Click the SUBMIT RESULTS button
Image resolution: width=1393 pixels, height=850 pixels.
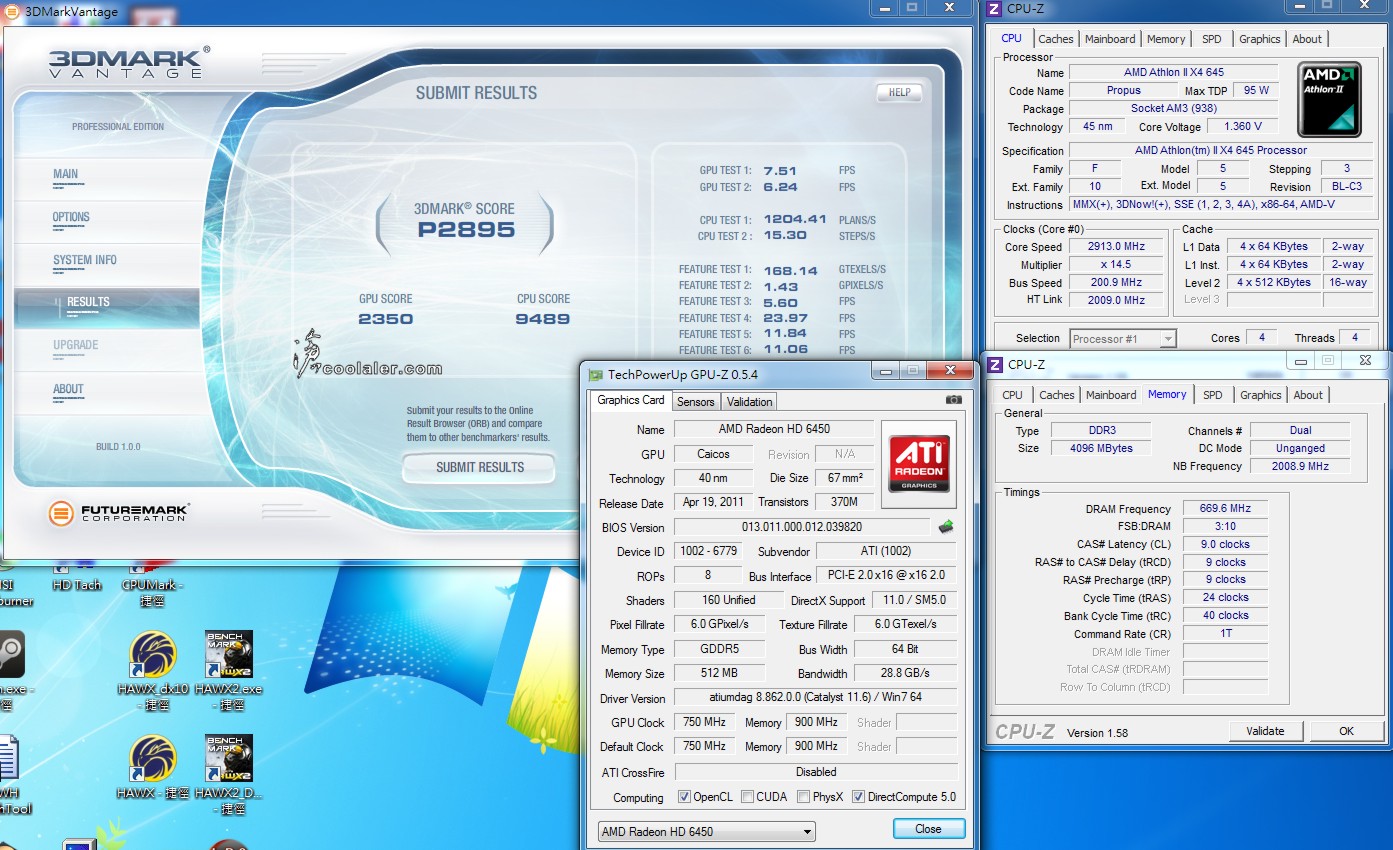click(x=480, y=467)
